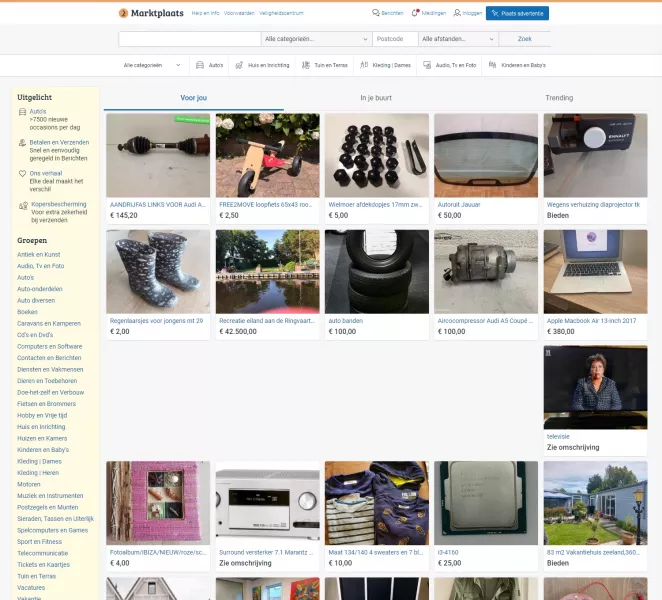
Task: Click the Betalen en Verzenden sidebar icon
Action: tap(22, 143)
